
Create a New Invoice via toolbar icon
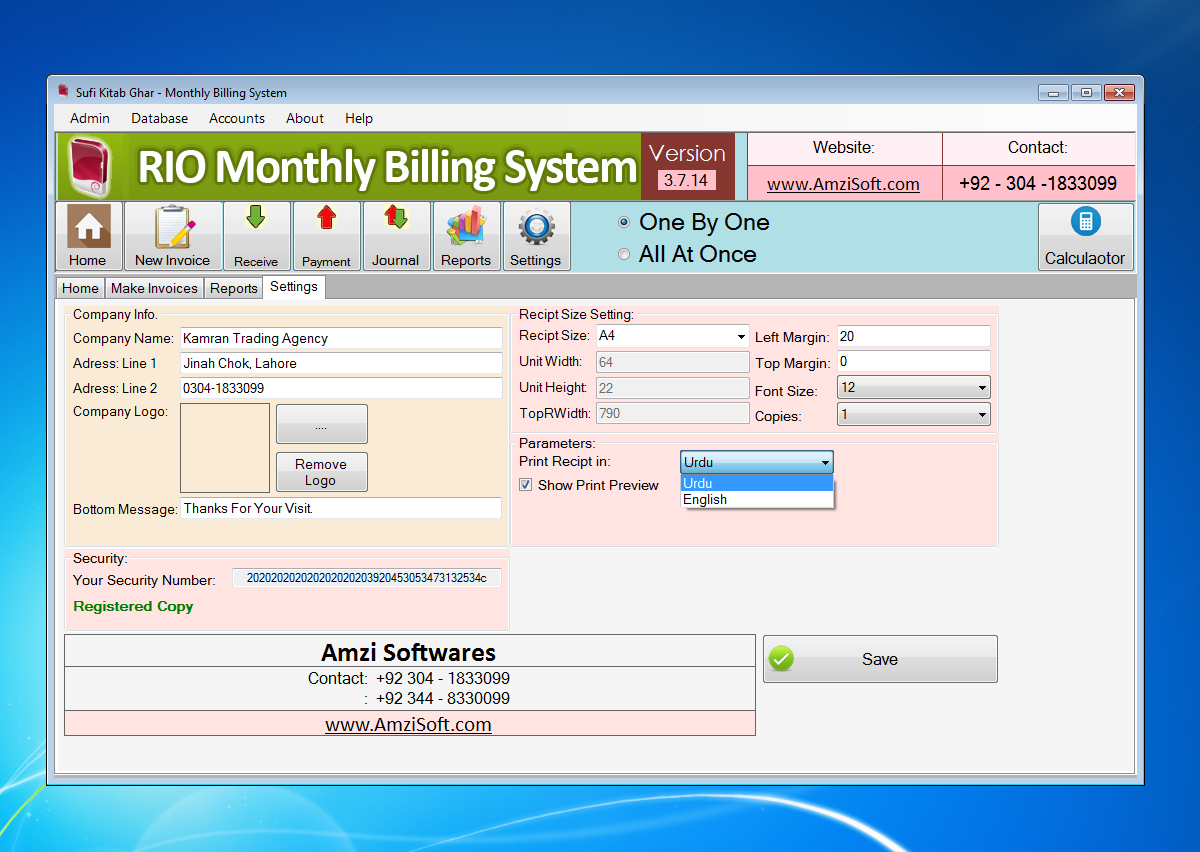pos(172,235)
